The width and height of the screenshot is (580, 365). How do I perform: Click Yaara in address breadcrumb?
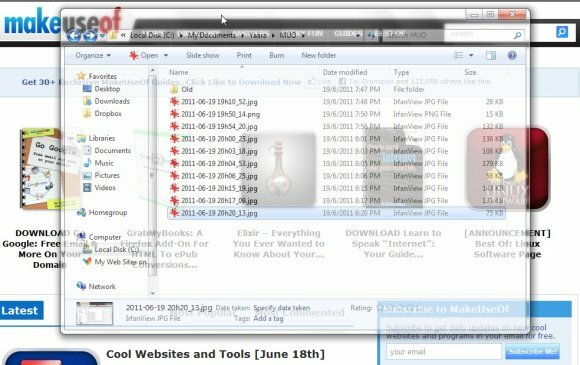(x=257, y=36)
